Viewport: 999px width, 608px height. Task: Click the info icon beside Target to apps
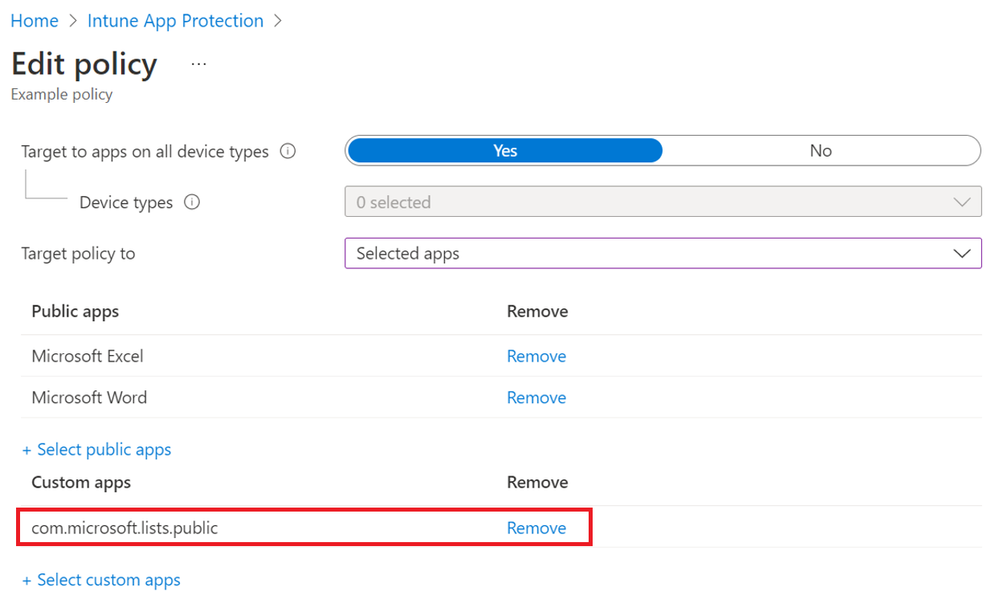288,152
